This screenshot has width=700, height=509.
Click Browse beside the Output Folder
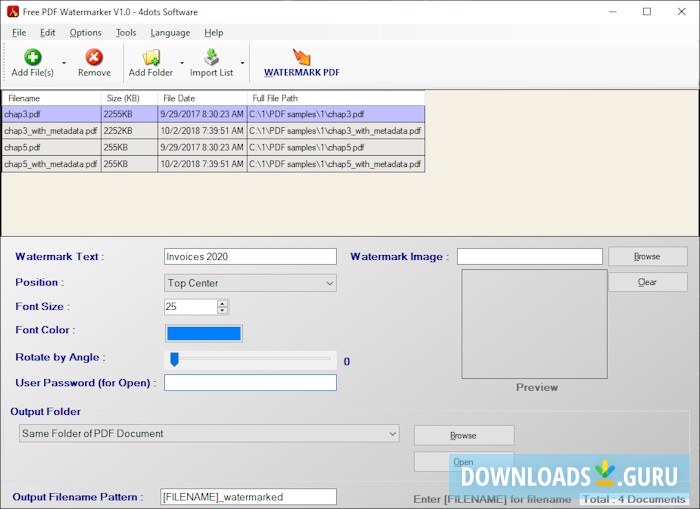463,435
